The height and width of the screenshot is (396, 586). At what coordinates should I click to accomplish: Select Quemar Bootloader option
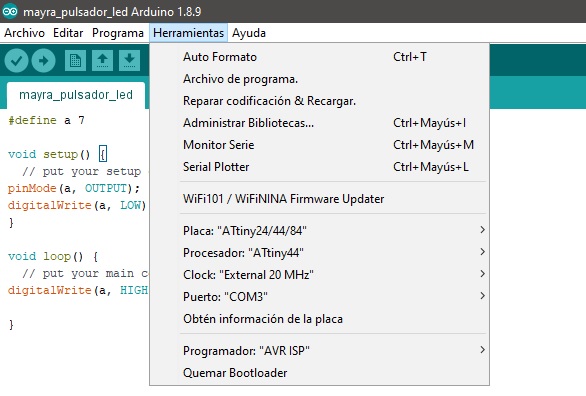pyautogui.click(x=334, y=372)
